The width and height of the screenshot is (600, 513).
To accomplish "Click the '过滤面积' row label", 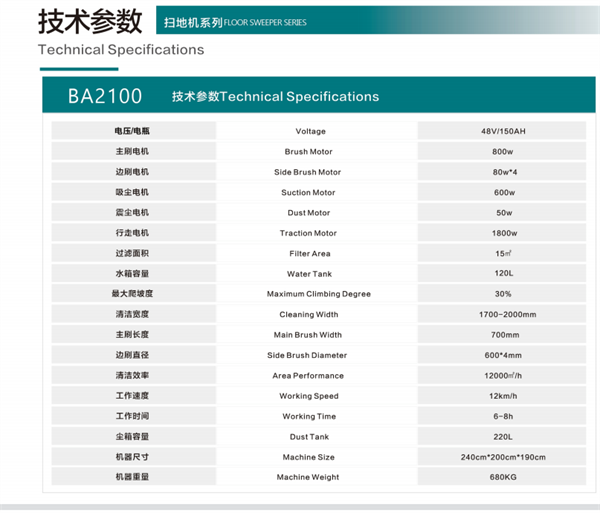I will (x=132, y=253).
